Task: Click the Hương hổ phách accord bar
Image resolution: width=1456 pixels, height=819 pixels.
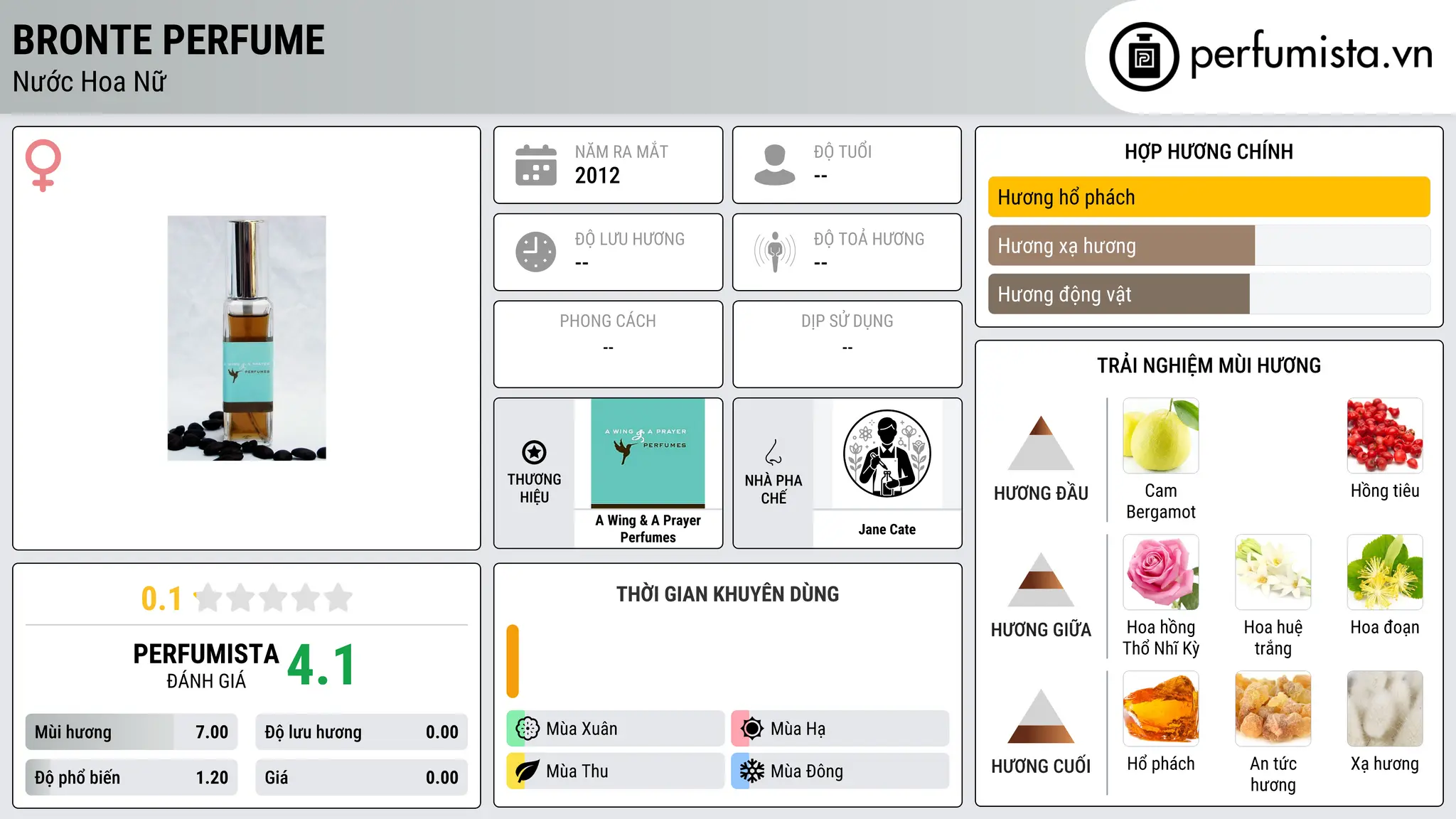Action: tap(1209, 197)
